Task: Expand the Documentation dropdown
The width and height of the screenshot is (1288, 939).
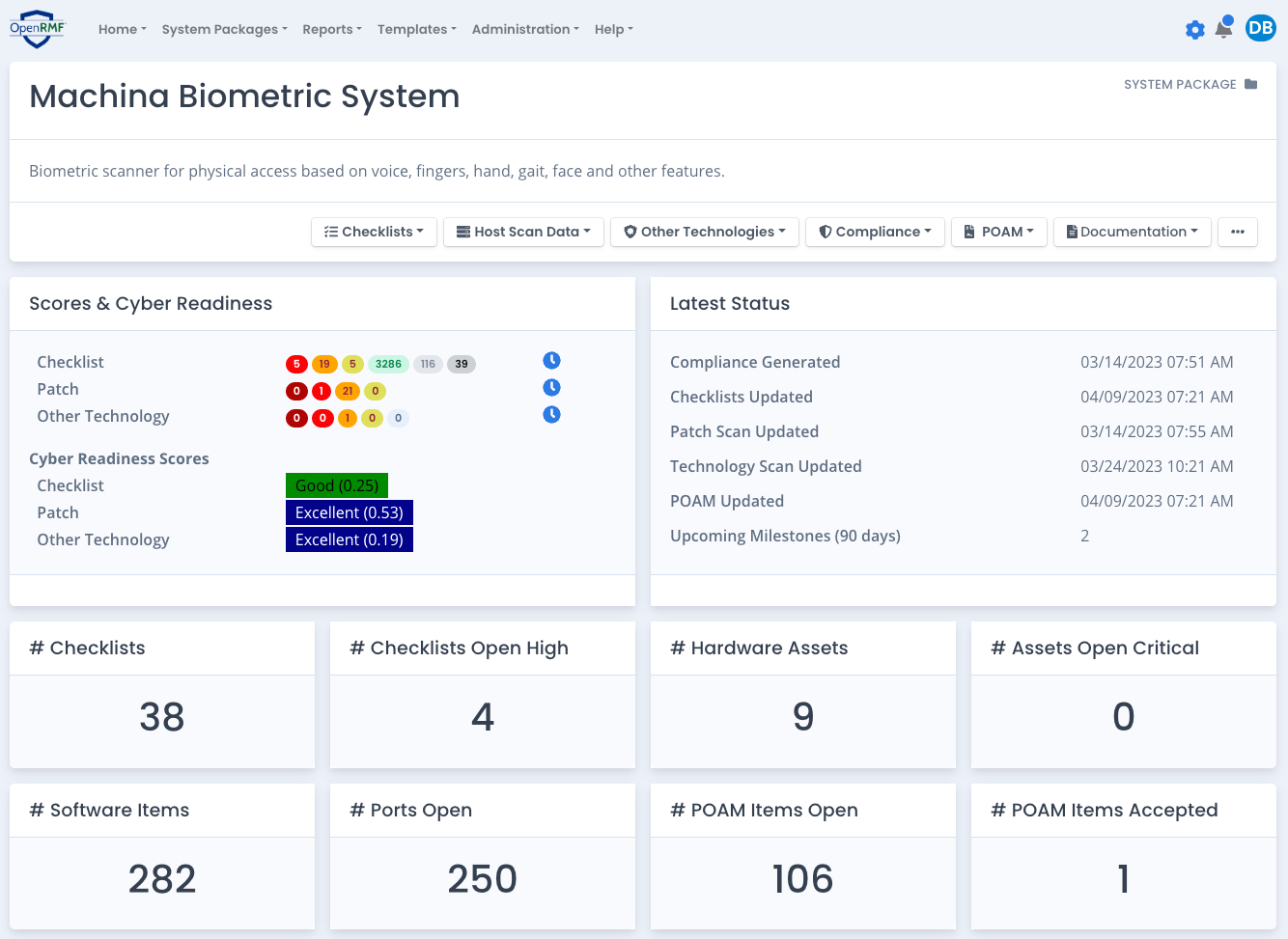Action: pyautogui.click(x=1133, y=232)
